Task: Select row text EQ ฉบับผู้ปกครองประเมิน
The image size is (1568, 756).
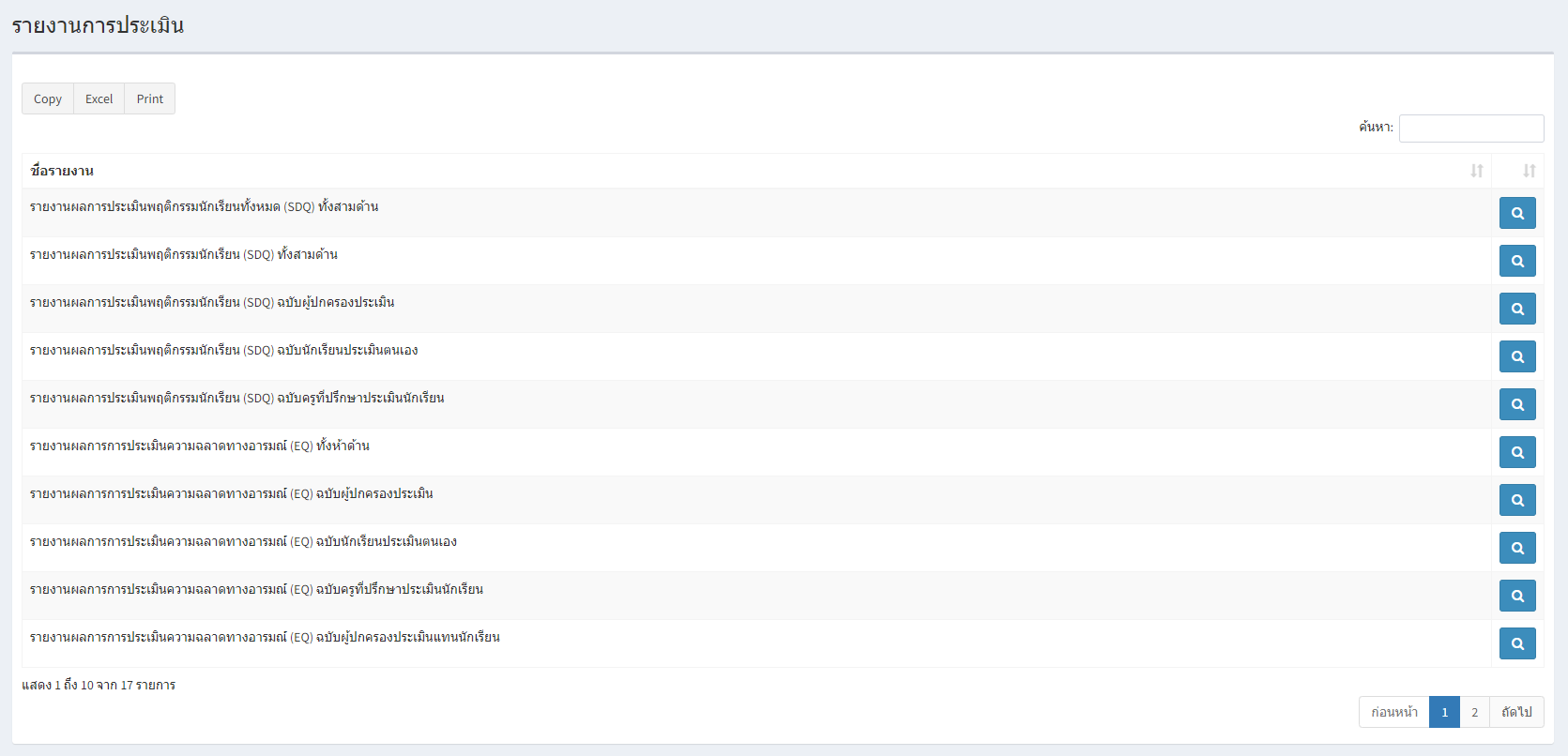Action: pos(231,493)
